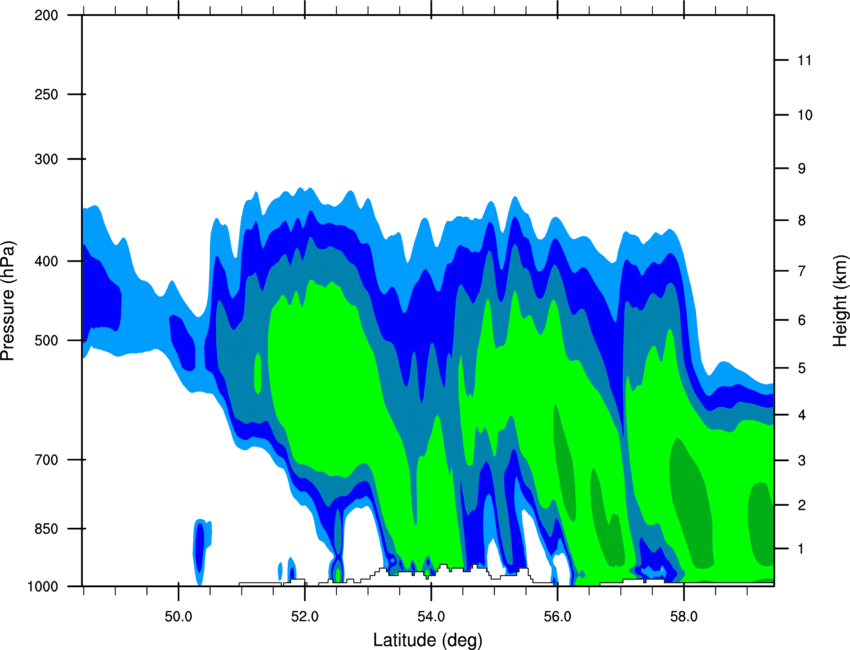Click the 52.0 latitude label

(305, 617)
